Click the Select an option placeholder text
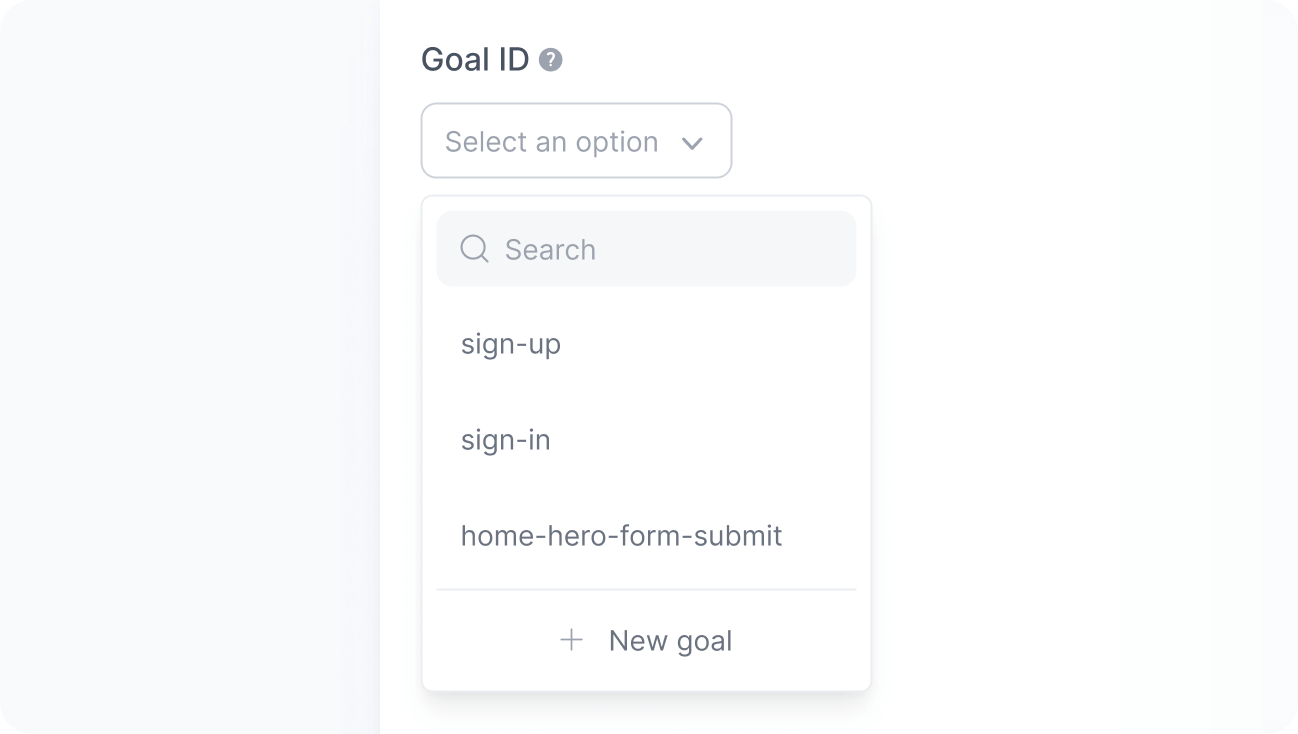The image size is (1298, 734). [x=551, y=142]
